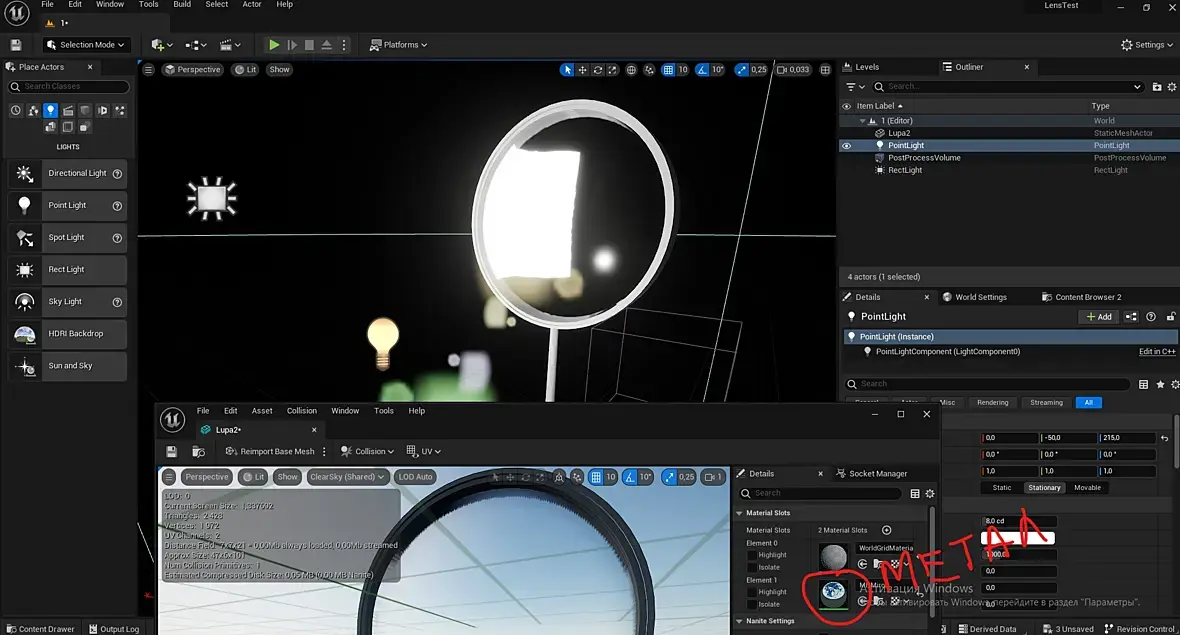Open the Selection Mode dropdown

click(x=86, y=45)
